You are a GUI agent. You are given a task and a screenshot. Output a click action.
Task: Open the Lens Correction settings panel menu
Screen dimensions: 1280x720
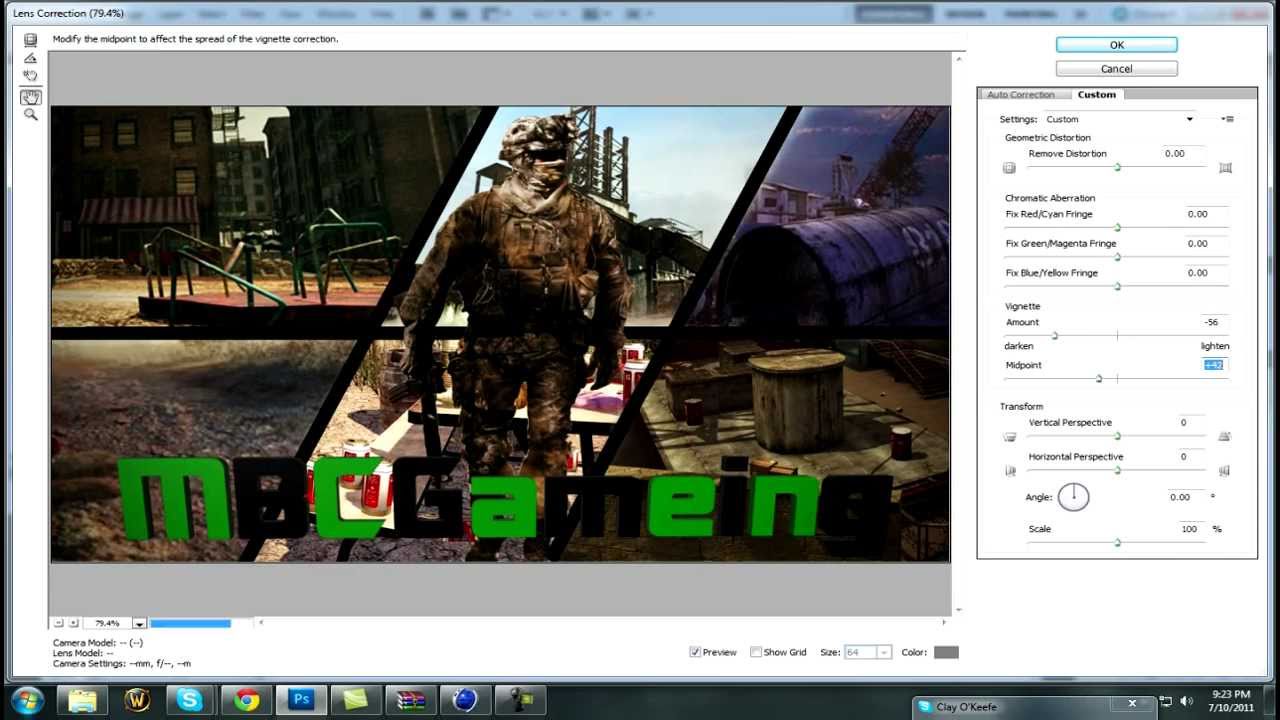(1229, 119)
